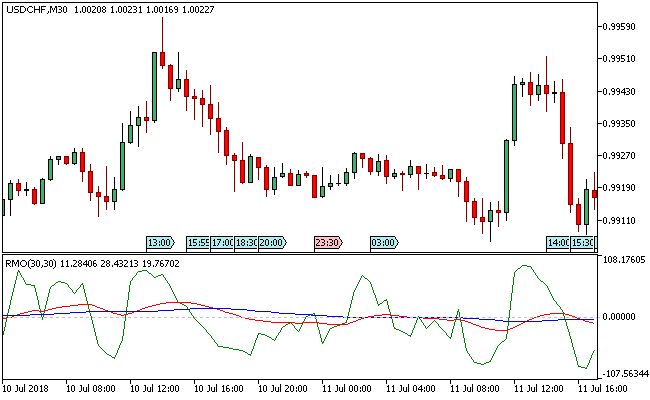Viewport: 650px width, 400px height.
Task: Open the 03:00 event marker
Action: point(383,242)
